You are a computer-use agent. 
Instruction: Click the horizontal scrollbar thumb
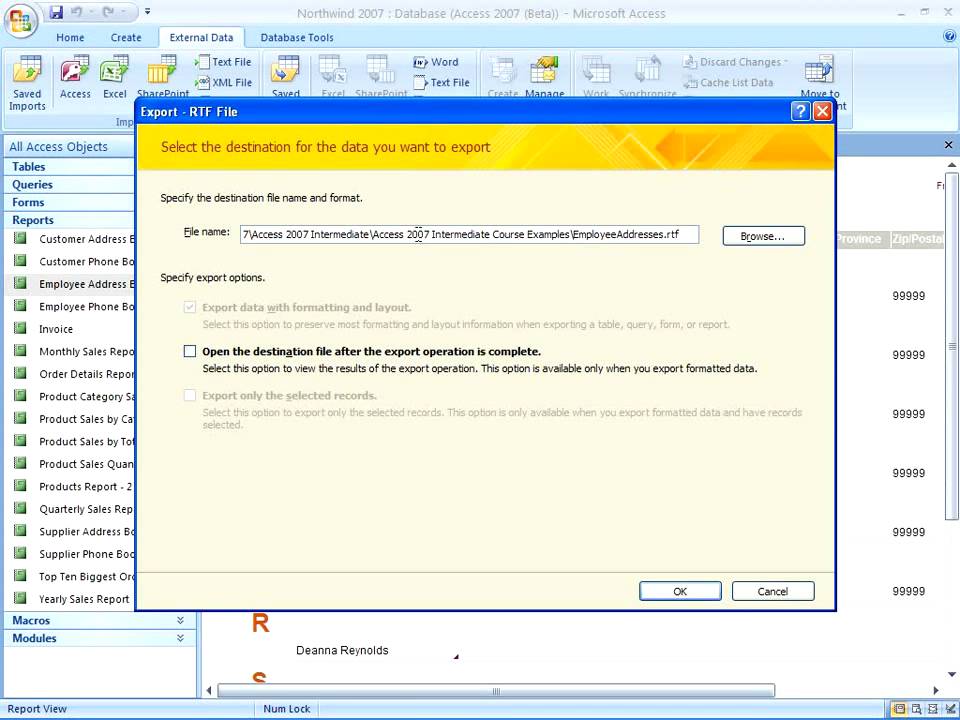tap(496, 691)
